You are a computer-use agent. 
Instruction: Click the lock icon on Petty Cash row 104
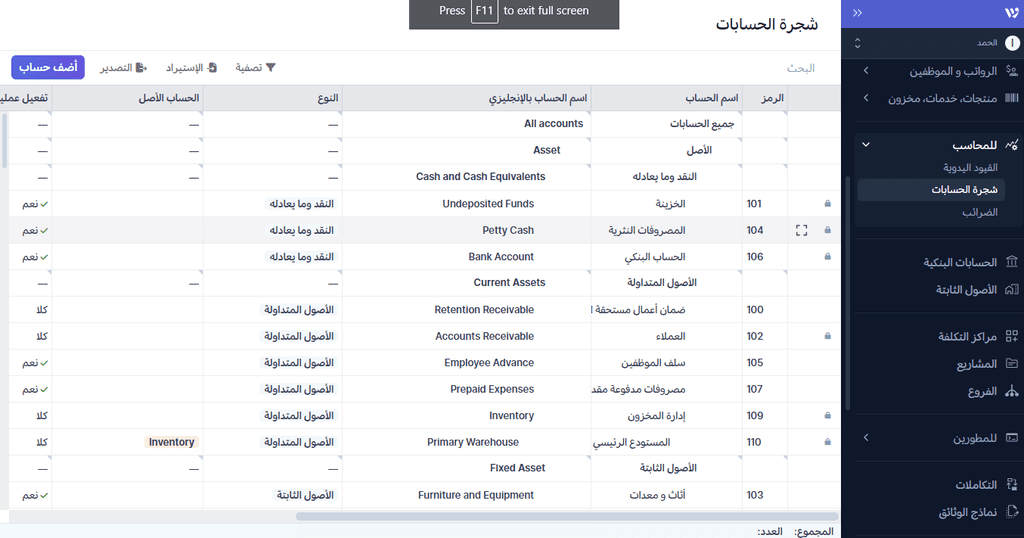[827, 230]
